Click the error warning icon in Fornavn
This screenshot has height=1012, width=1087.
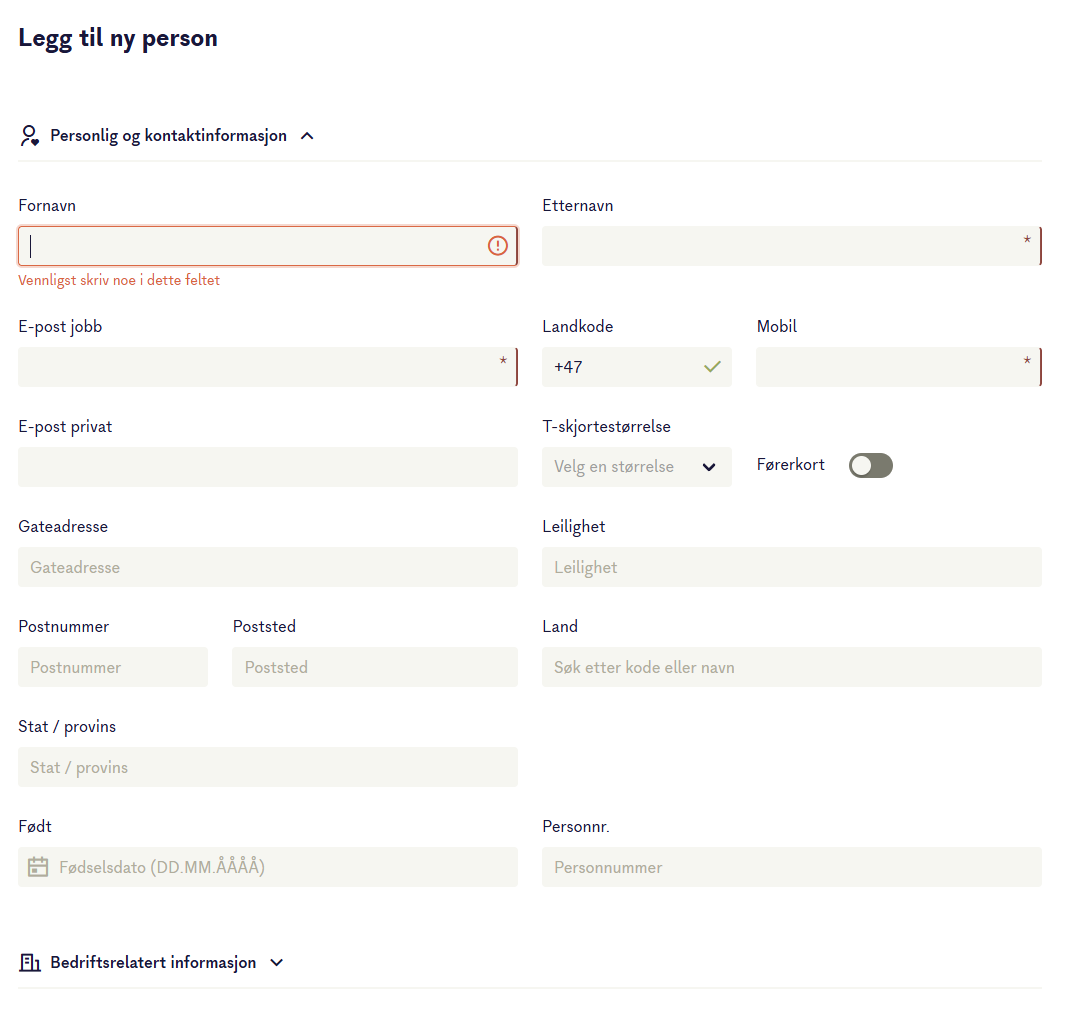498,245
